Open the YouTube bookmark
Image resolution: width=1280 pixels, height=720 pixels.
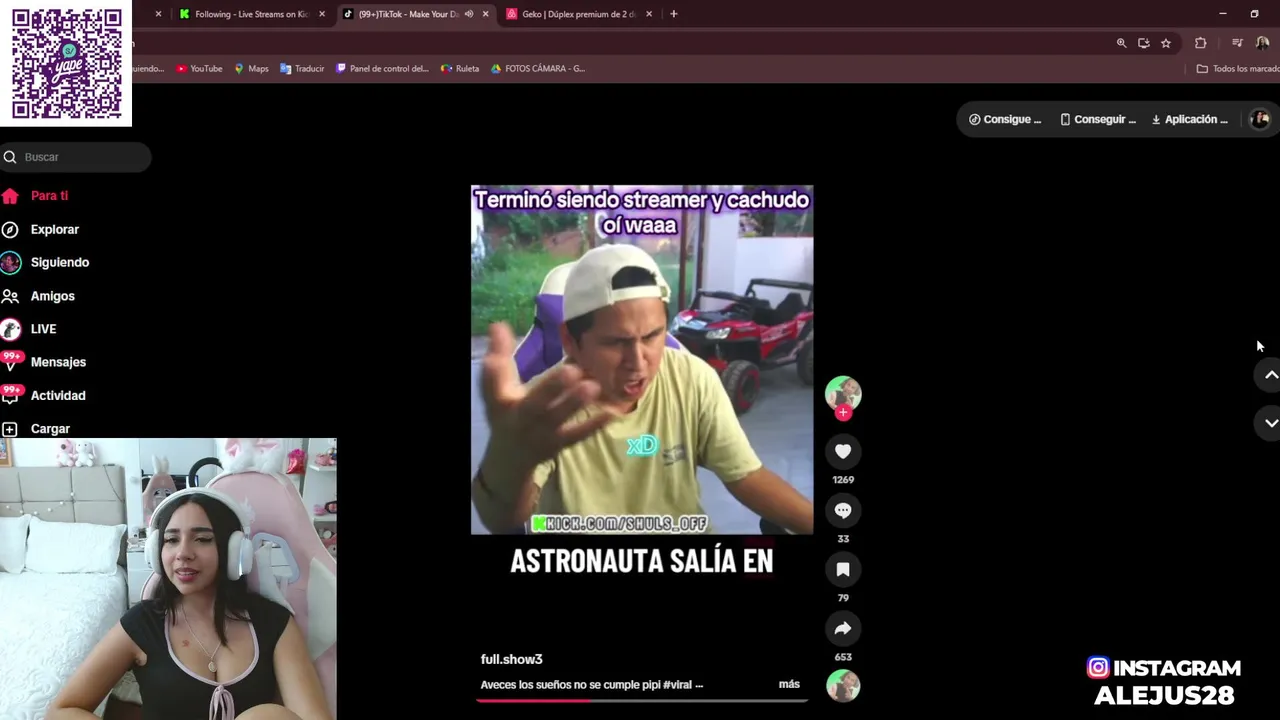click(199, 69)
